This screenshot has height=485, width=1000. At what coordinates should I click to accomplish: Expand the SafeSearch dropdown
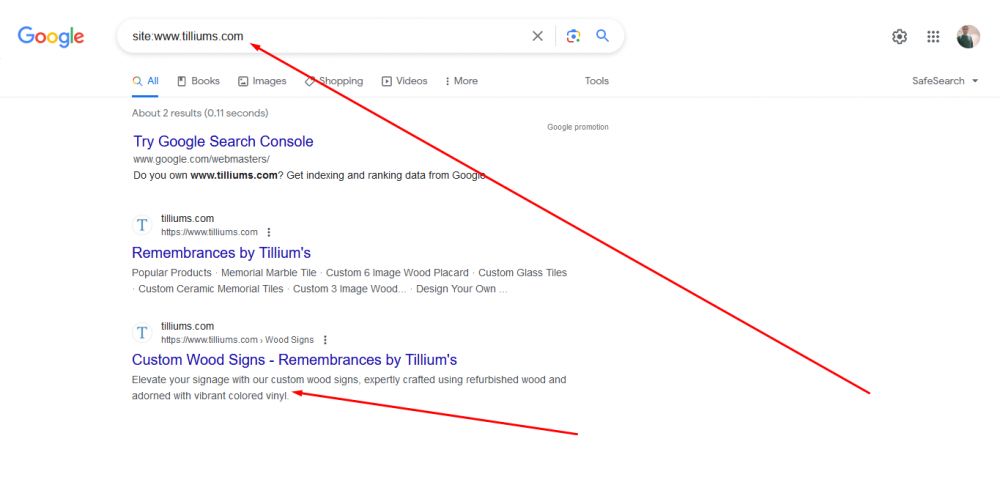click(945, 81)
